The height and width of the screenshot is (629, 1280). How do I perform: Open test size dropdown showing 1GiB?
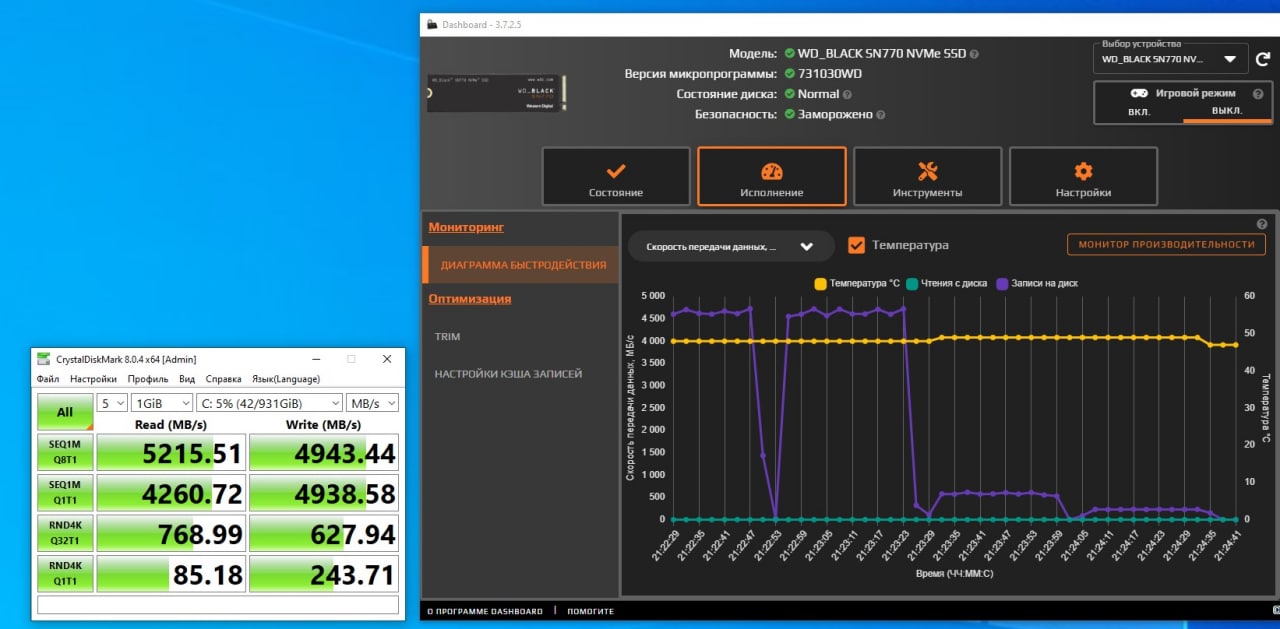pyautogui.click(x=162, y=403)
